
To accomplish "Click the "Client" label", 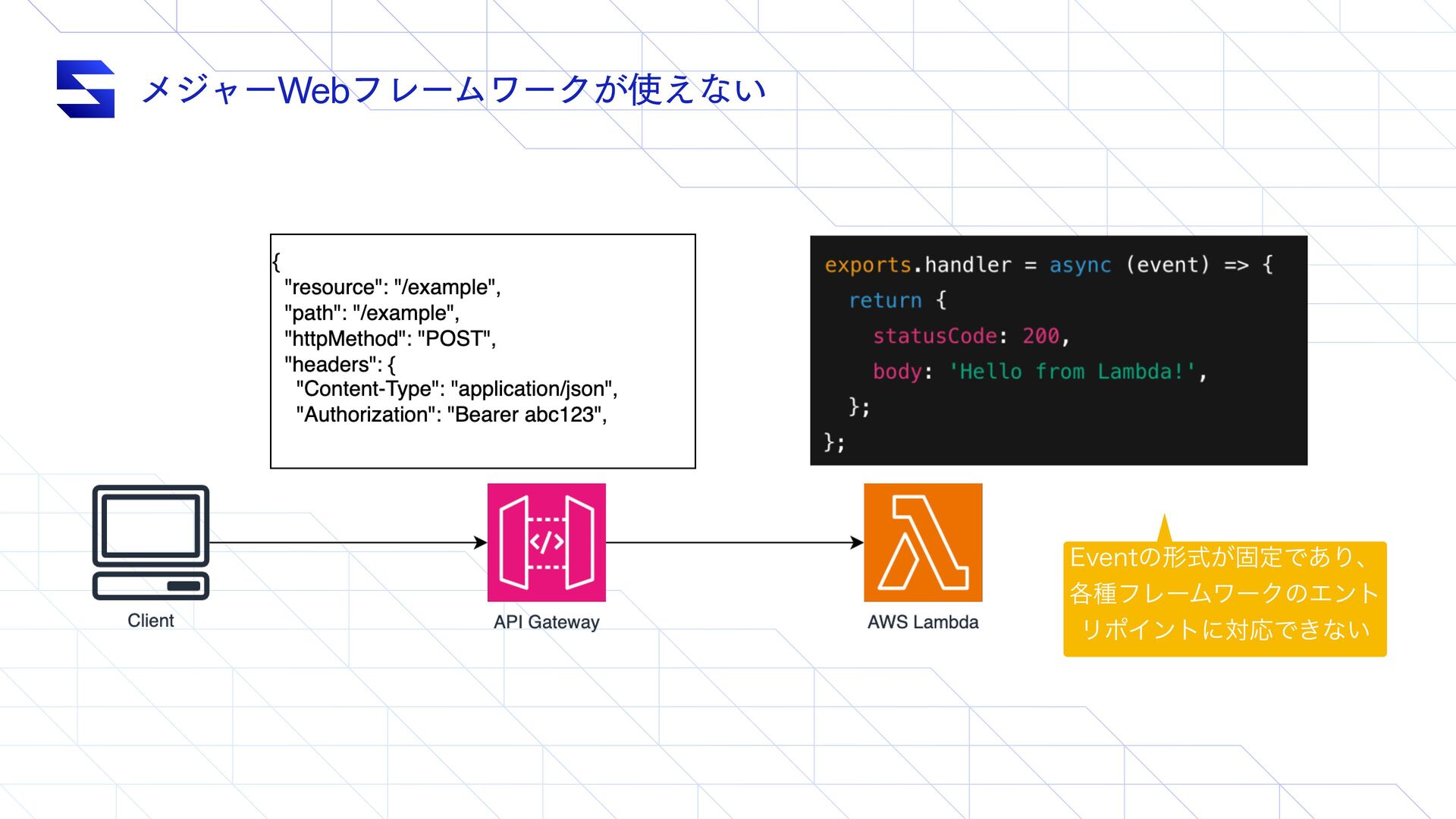I will (150, 620).
